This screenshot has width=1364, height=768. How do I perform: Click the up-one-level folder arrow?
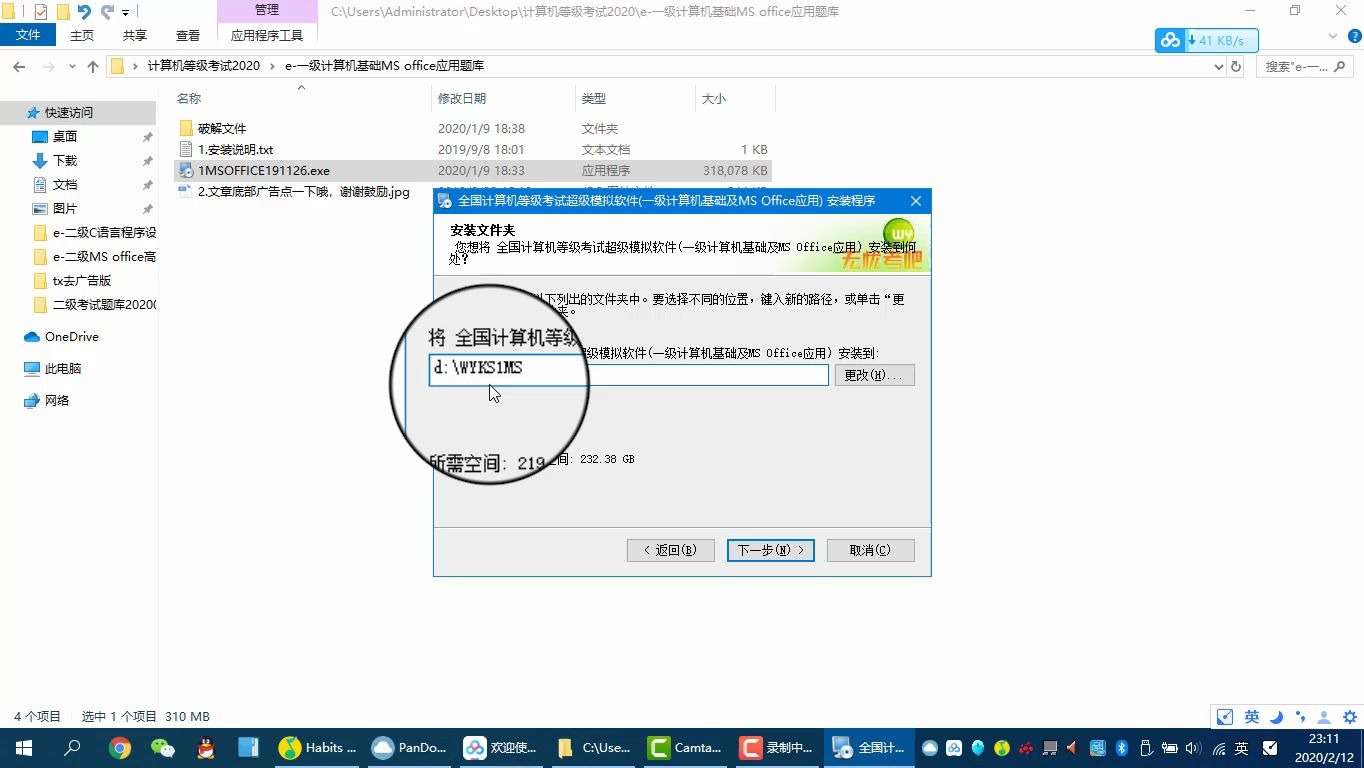[92, 66]
